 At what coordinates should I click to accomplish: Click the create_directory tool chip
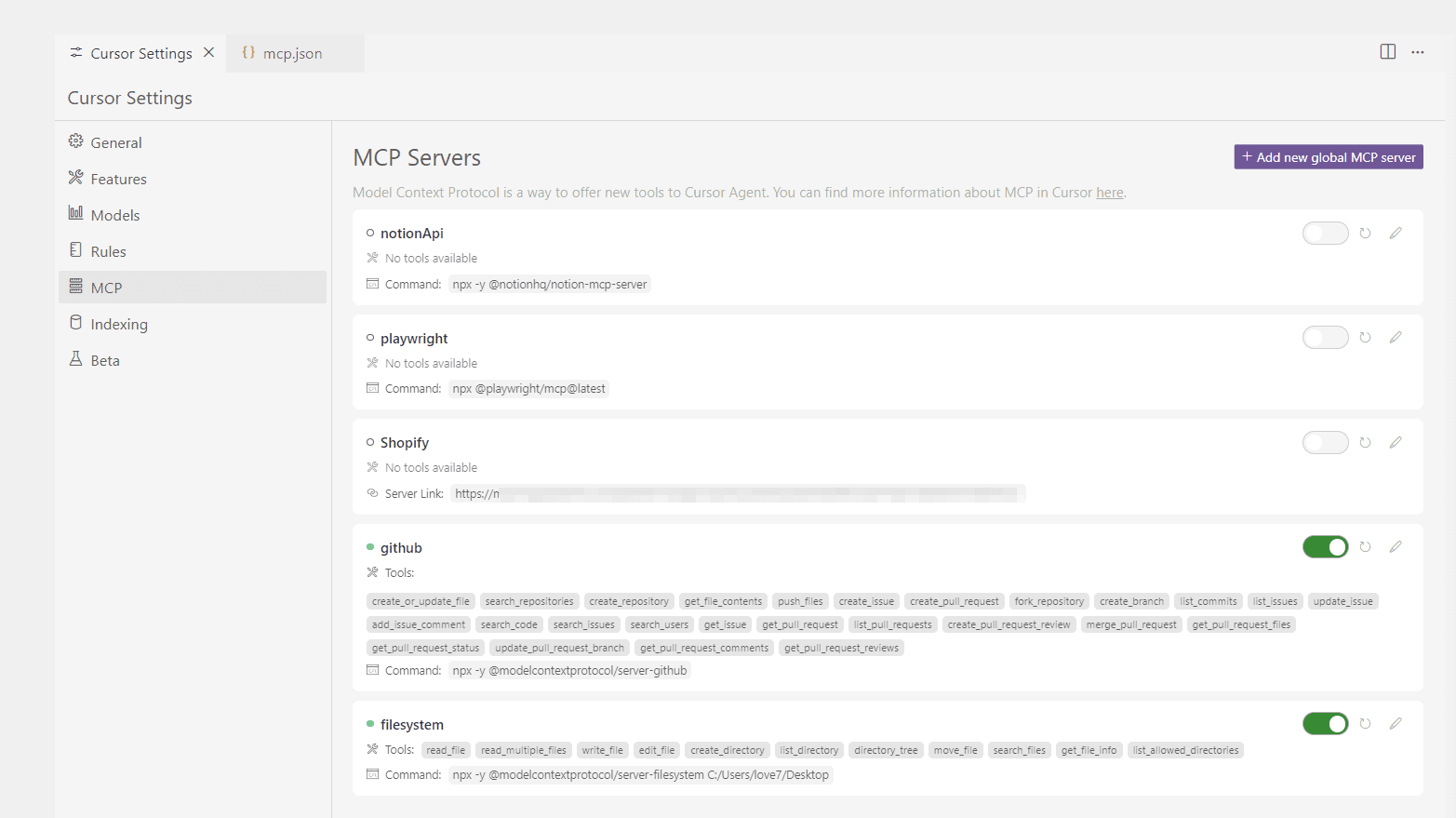(x=728, y=750)
